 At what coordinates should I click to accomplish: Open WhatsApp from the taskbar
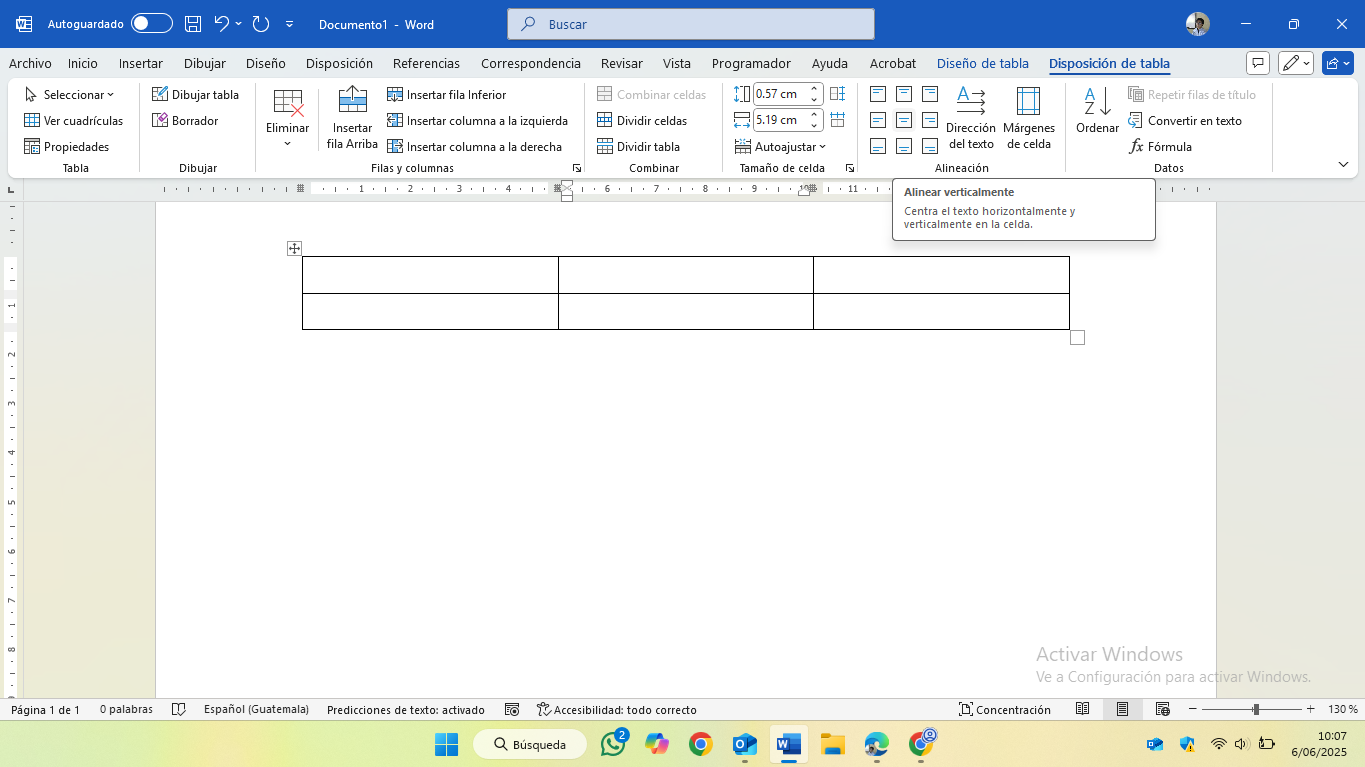[614, 744]
